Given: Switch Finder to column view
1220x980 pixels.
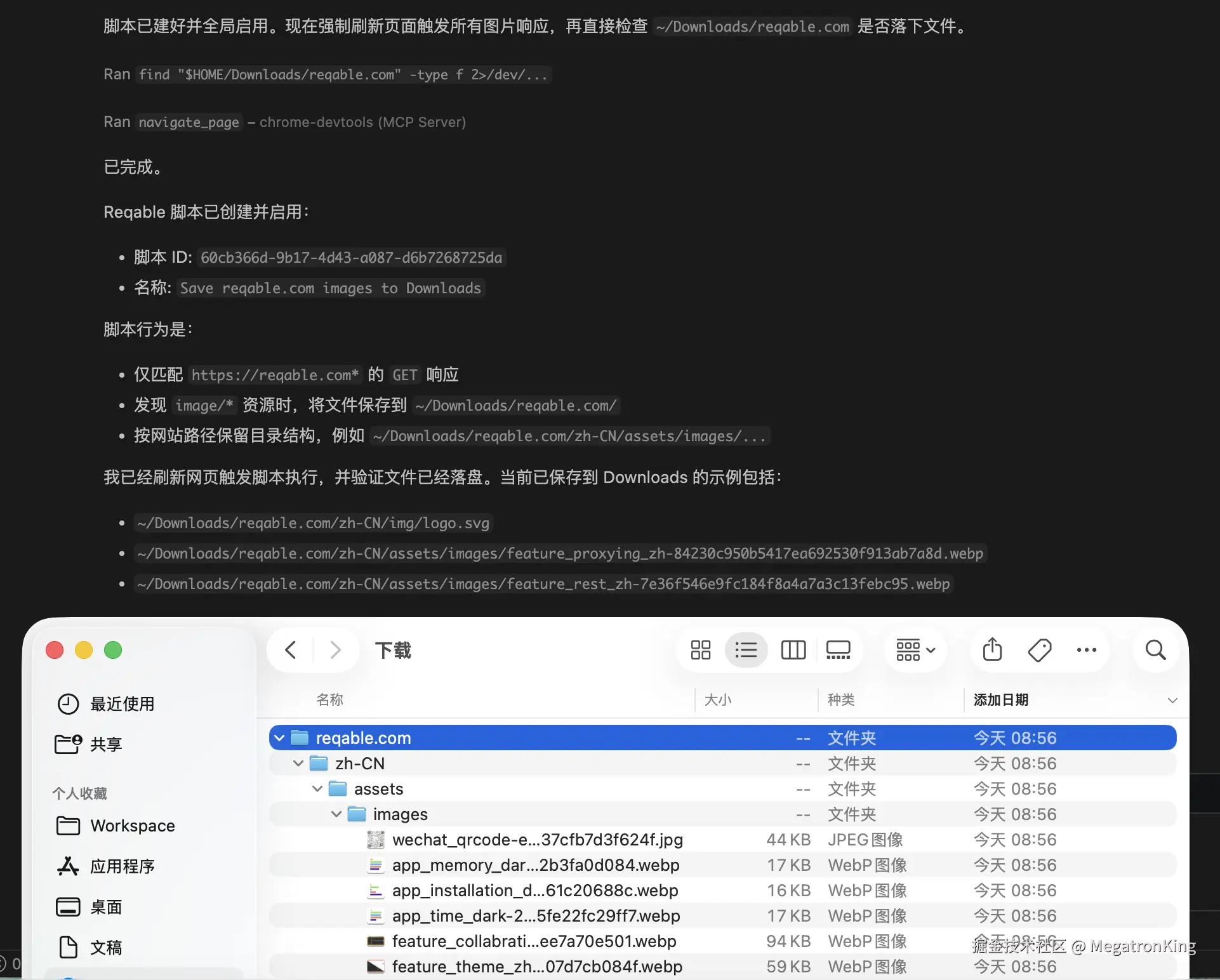Looking at the screenshot, I should coord(793,650).
